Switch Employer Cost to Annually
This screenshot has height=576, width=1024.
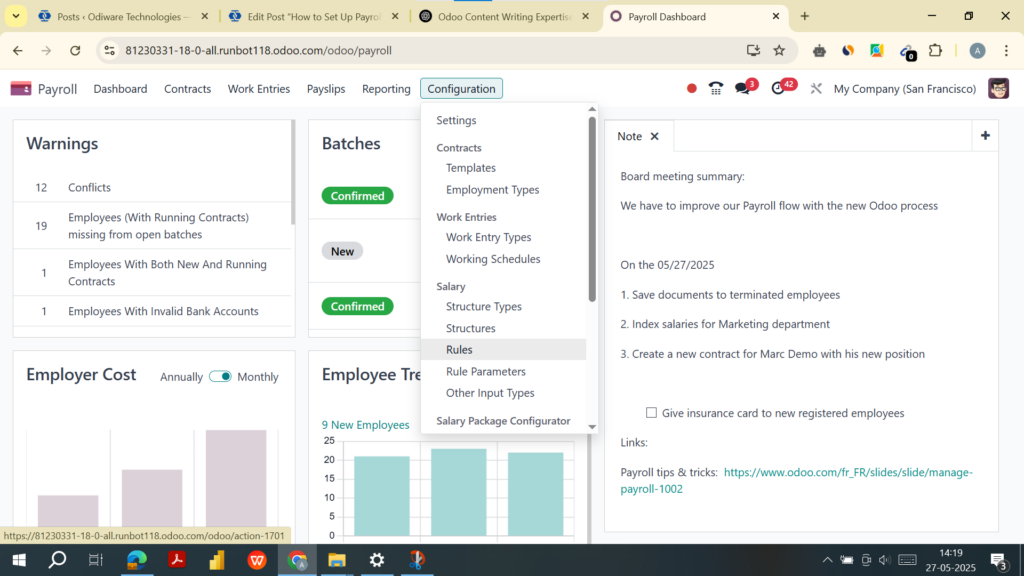pos(180,377)
